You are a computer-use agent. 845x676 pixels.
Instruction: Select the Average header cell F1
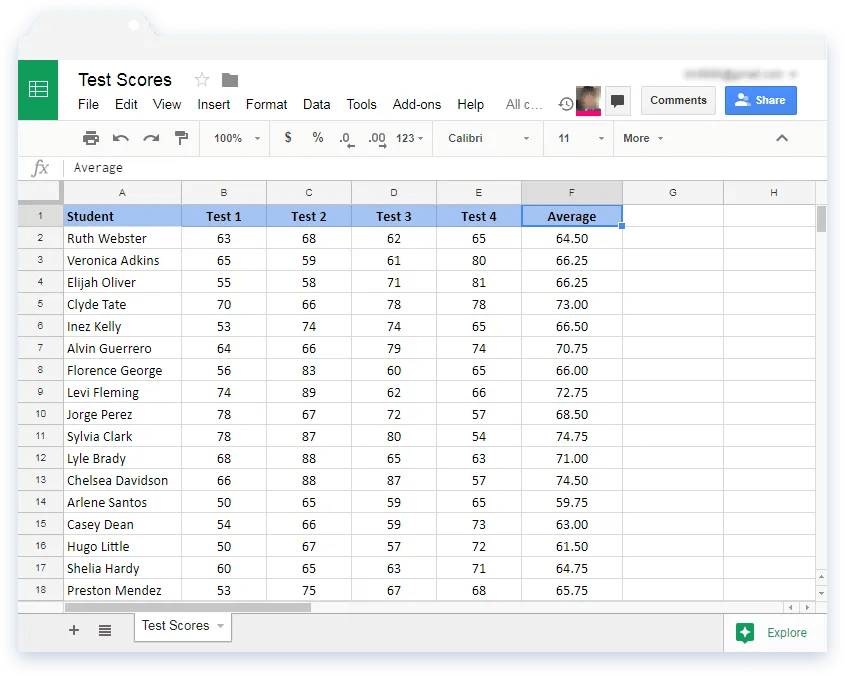point(571,215)
